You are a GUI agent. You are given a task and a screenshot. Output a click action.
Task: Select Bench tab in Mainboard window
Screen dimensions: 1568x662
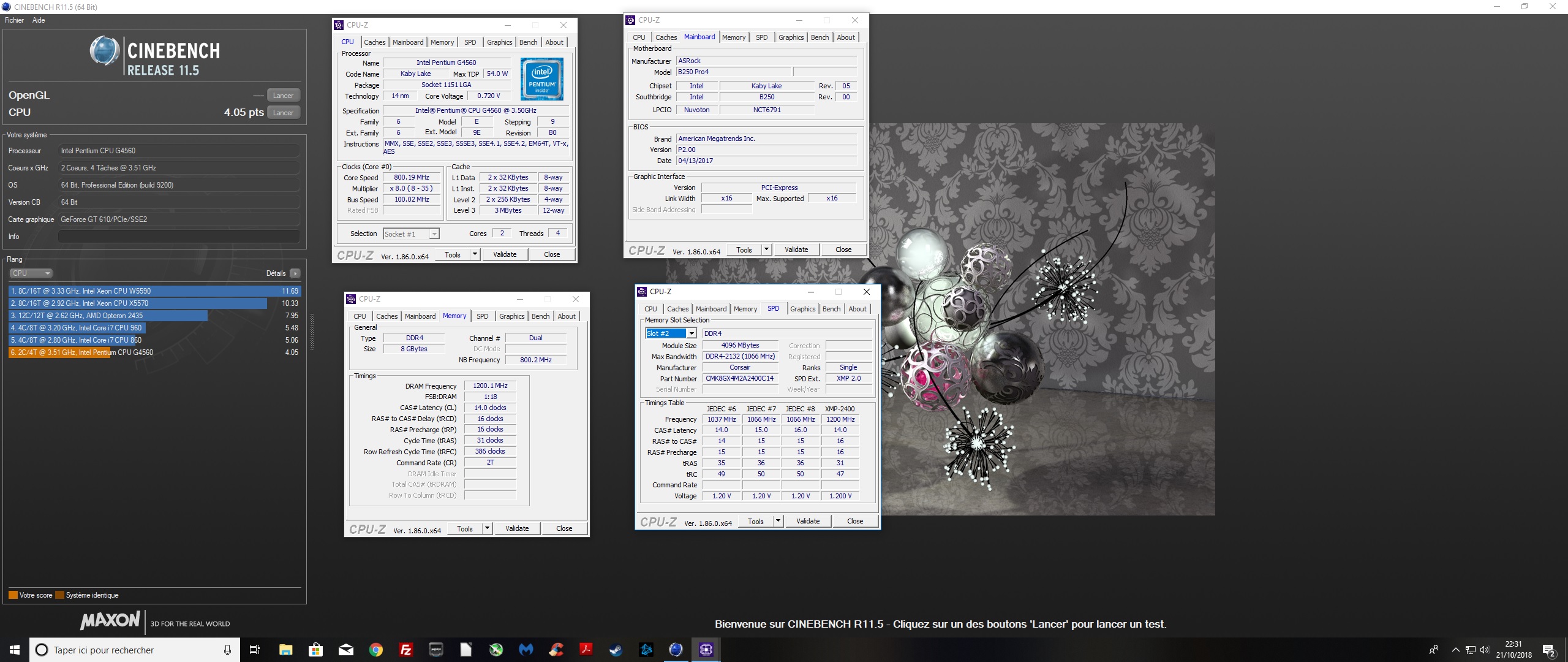coord(820,37)
